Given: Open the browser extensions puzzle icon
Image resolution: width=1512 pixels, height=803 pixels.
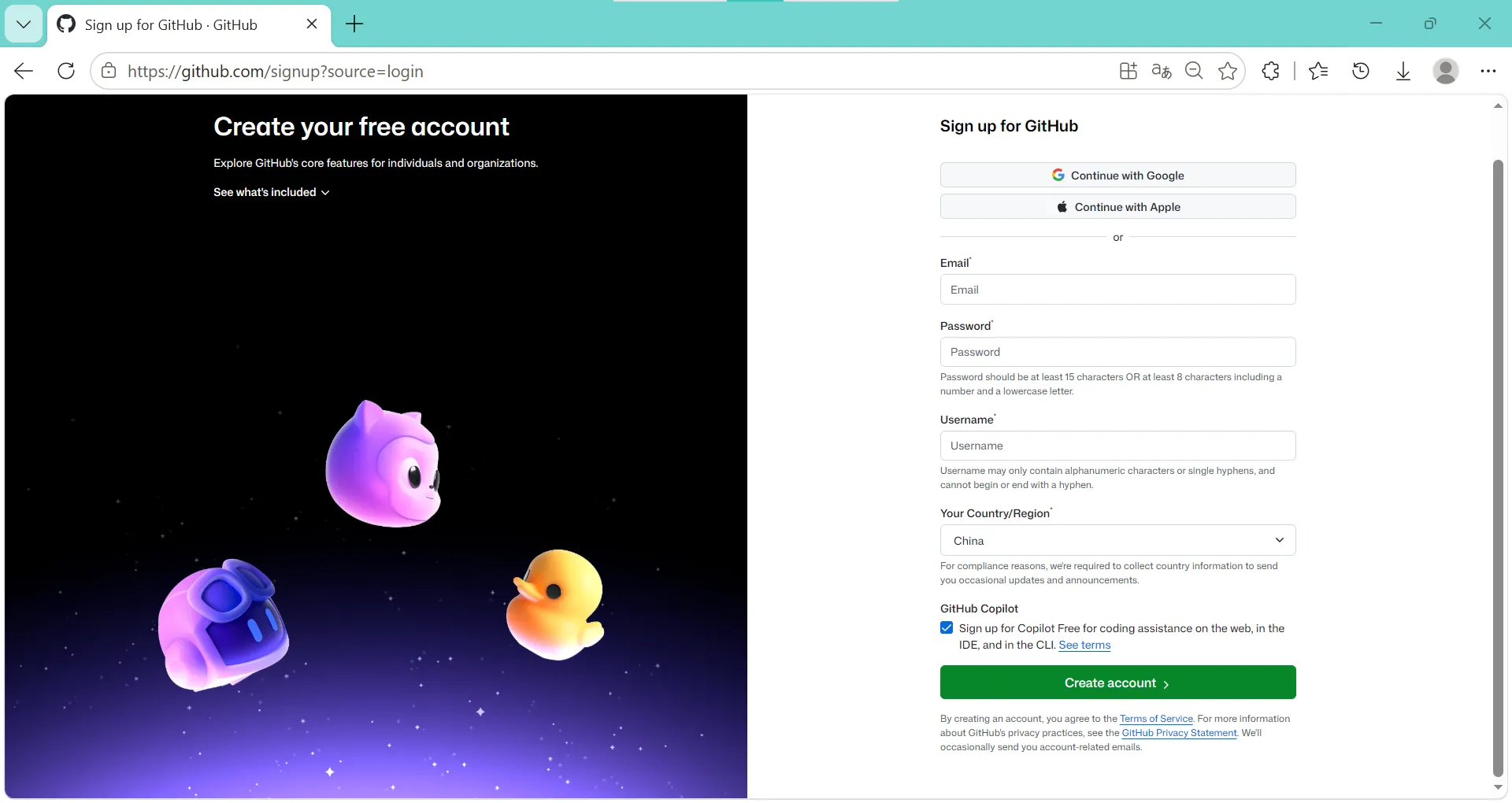Looking at the screenshot, I should pos(1270,71).
